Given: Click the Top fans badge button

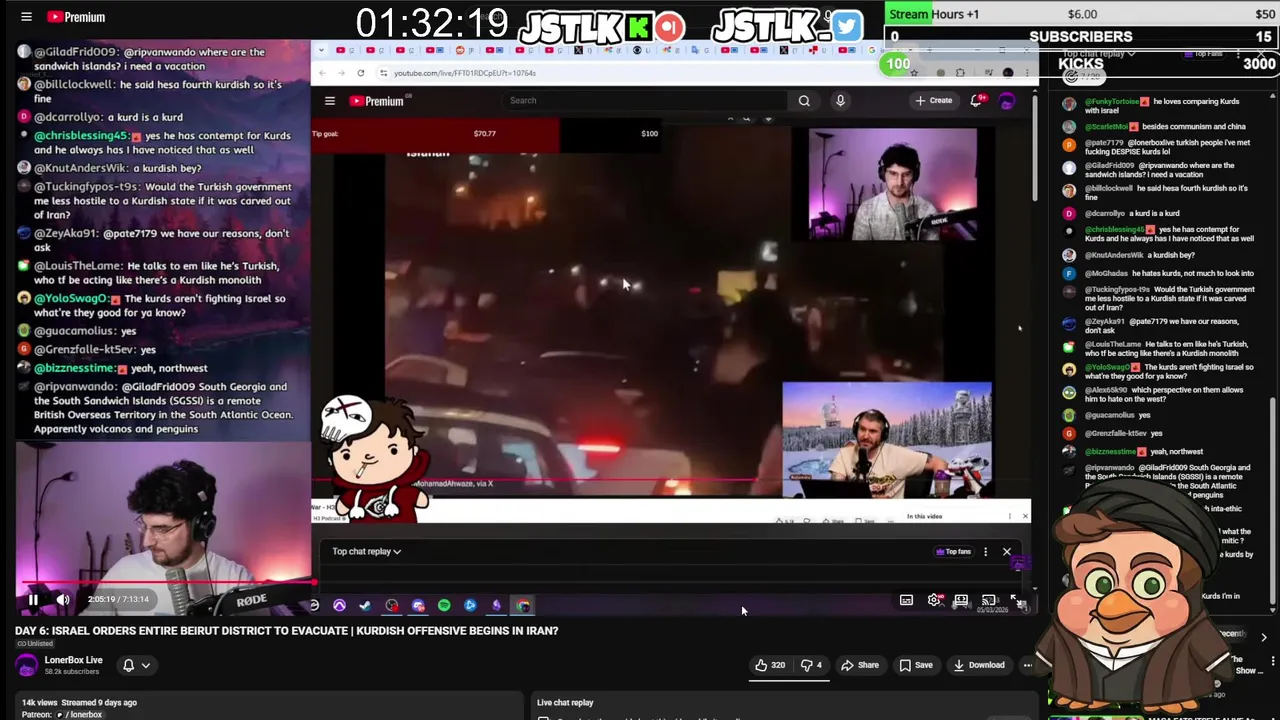Looking at the screenshot, I should click(x=953, y=552).
